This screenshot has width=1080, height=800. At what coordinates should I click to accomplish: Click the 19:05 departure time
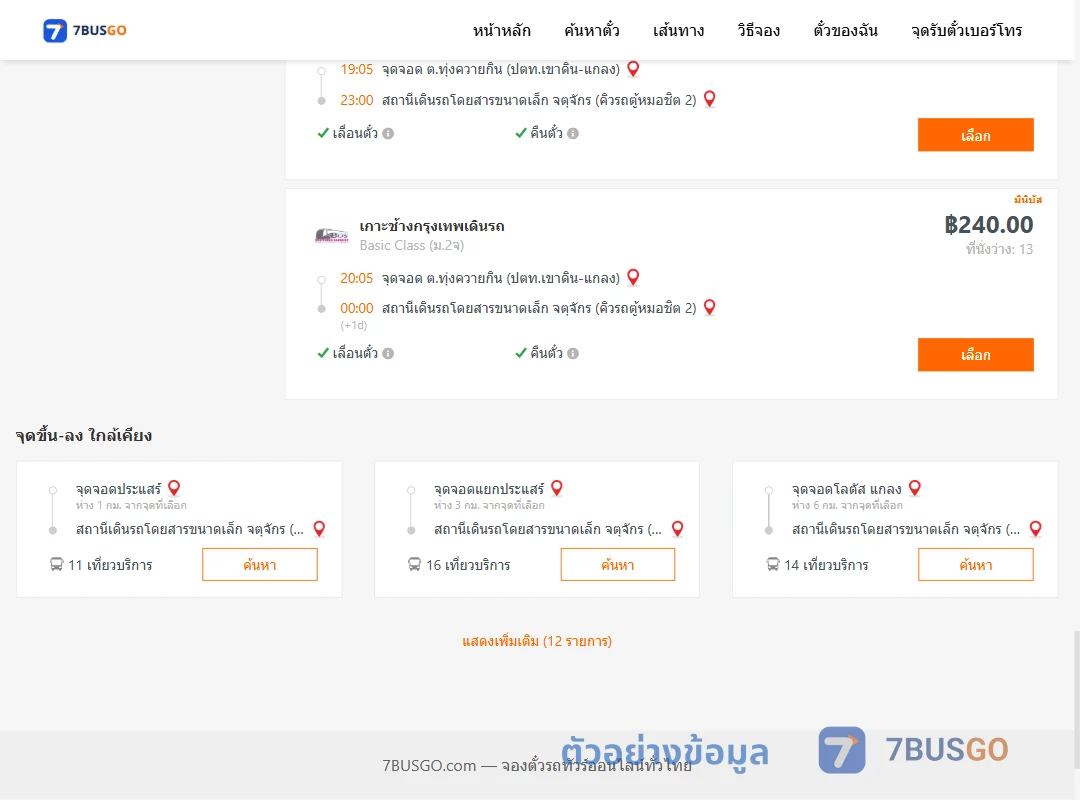pyautogui.click(x=356, y=70)
